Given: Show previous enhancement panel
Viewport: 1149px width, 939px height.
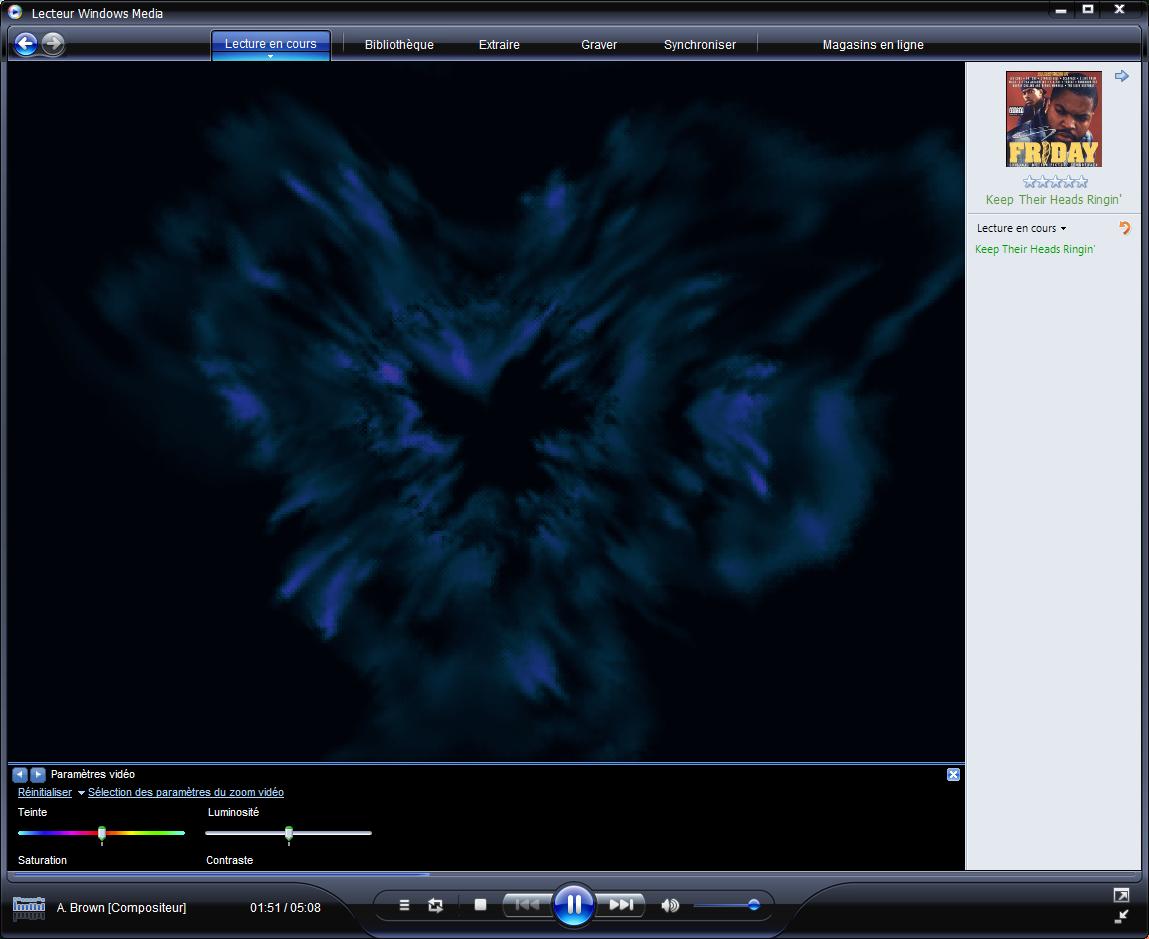Looking at the screenshot, I should point(20,774).
